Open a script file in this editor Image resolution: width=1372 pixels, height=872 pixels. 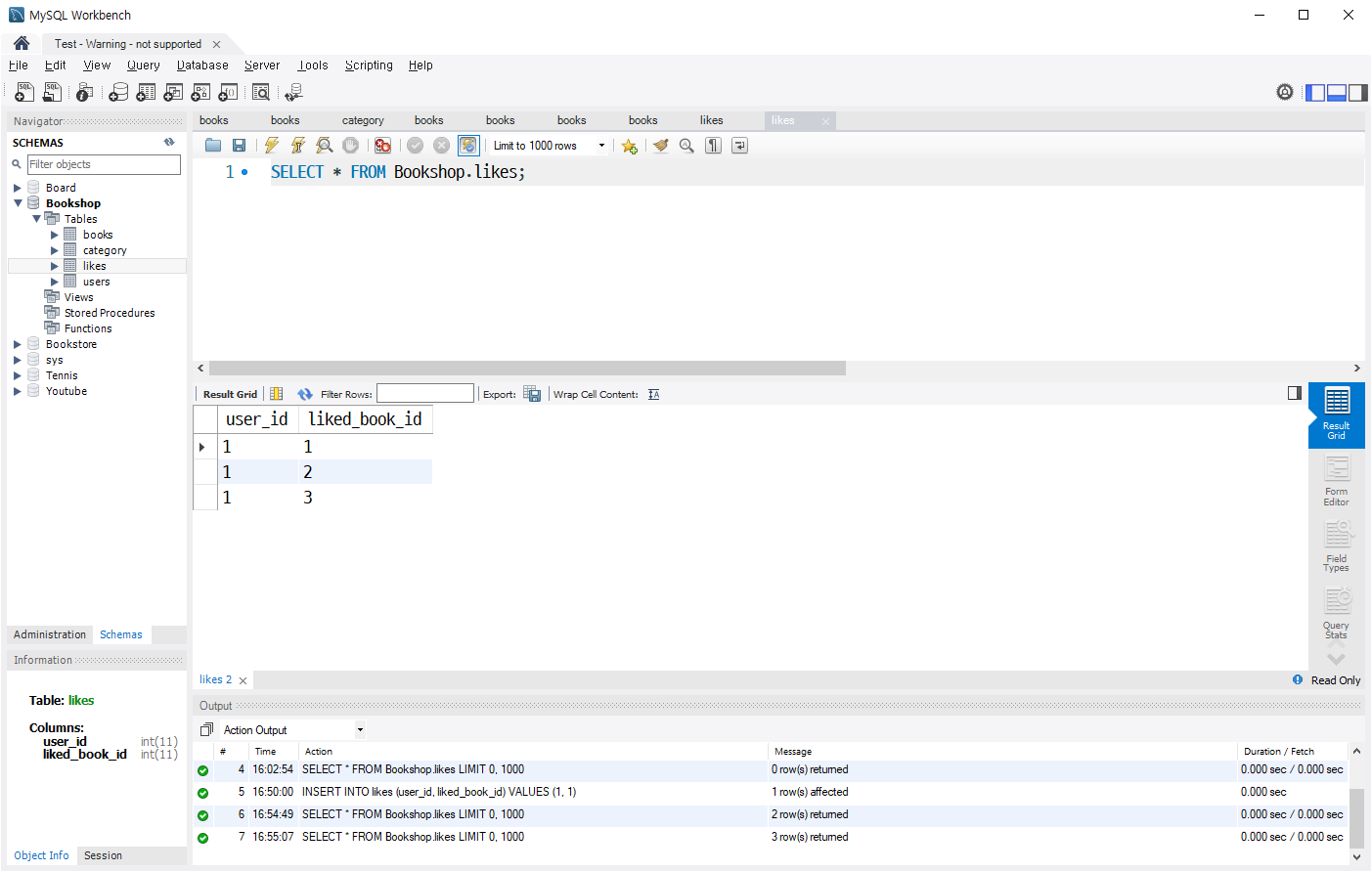pos(212,146)
